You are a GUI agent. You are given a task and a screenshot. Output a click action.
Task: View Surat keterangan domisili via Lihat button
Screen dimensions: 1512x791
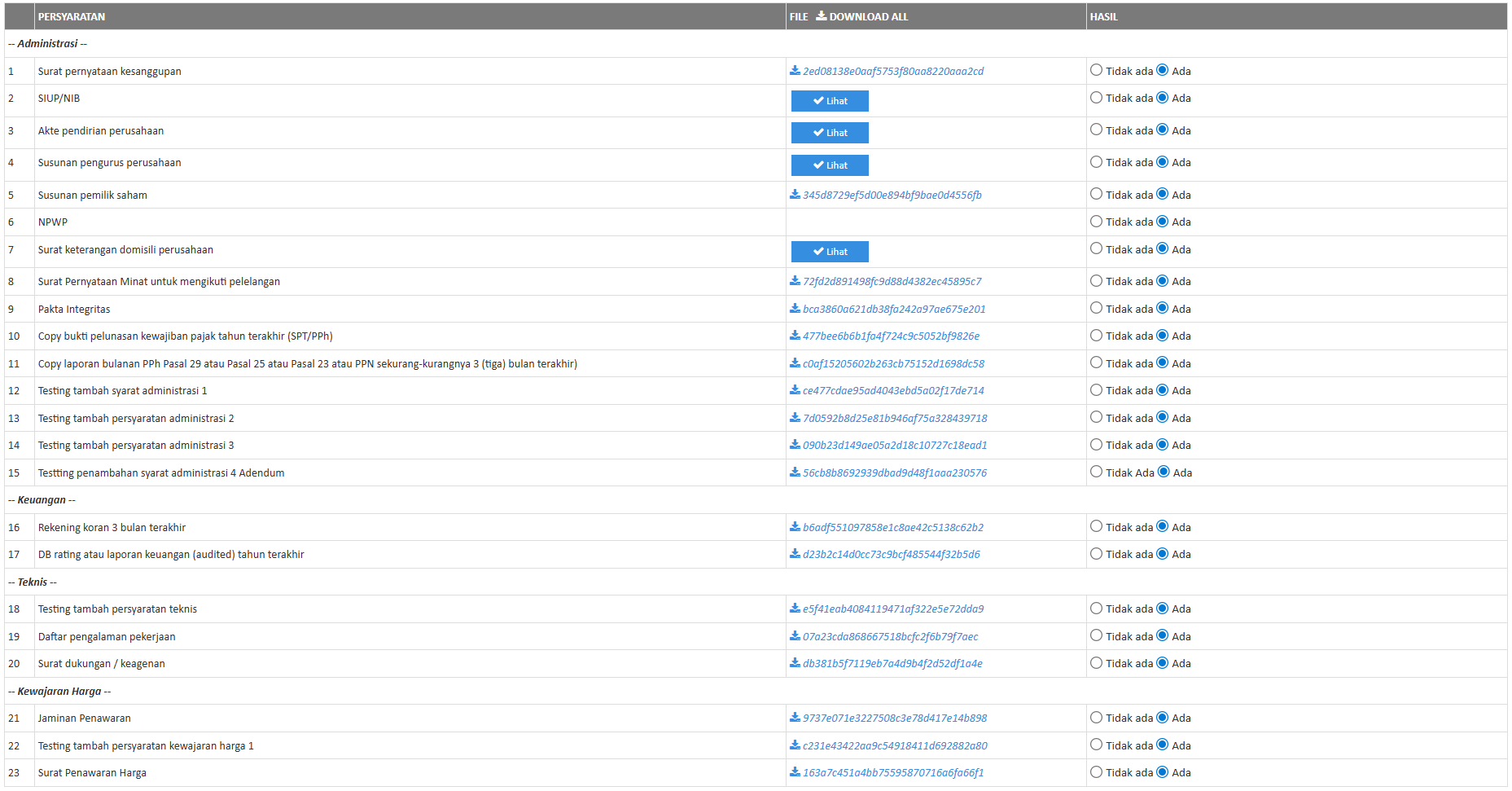point(830,252)
